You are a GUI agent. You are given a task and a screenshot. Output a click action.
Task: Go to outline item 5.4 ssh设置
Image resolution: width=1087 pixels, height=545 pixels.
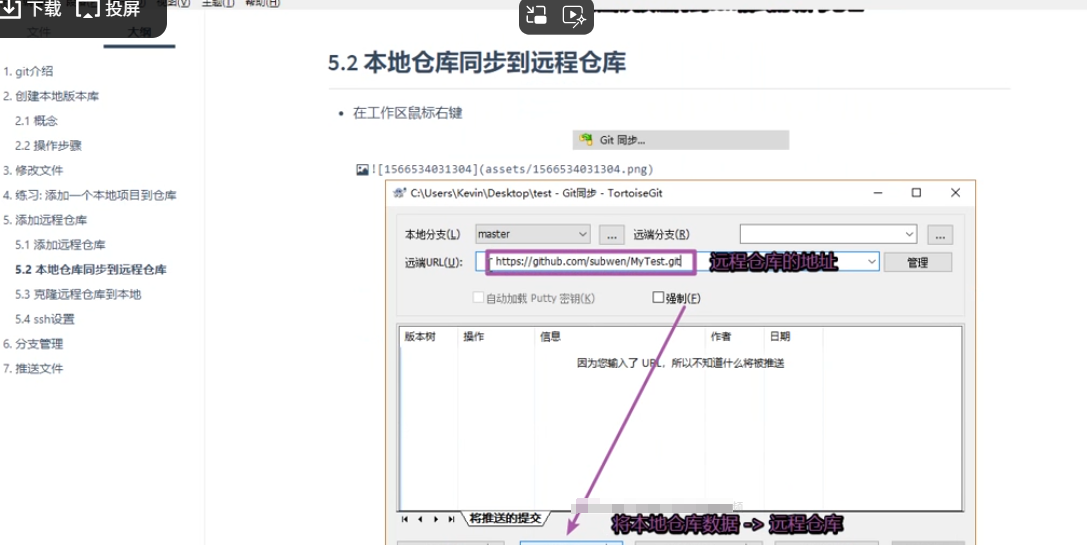pyautogui.click(x=45, y=320)
